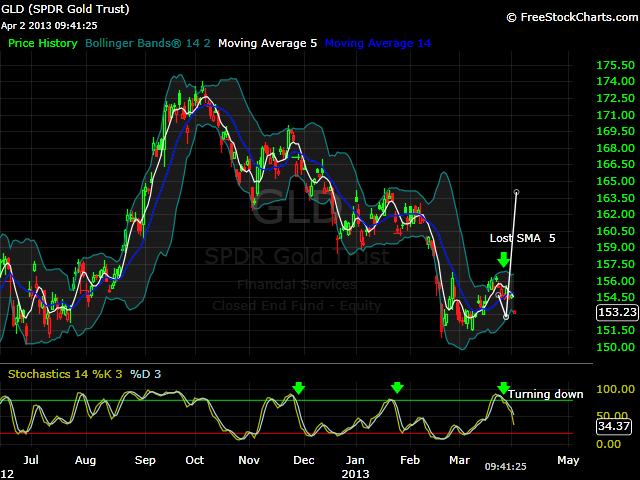Click the Aug label on the time axis

85,460
